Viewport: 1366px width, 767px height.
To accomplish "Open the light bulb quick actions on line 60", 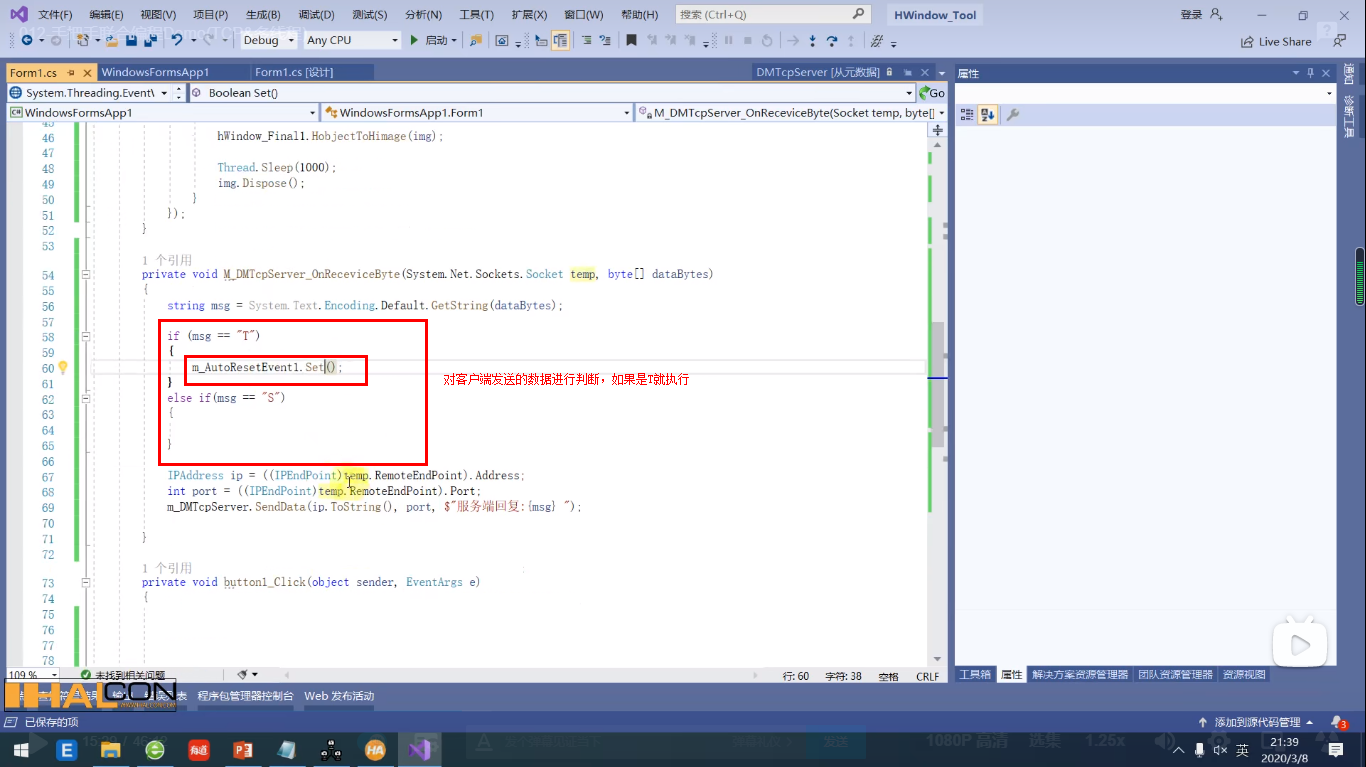I will click(63, 368).
